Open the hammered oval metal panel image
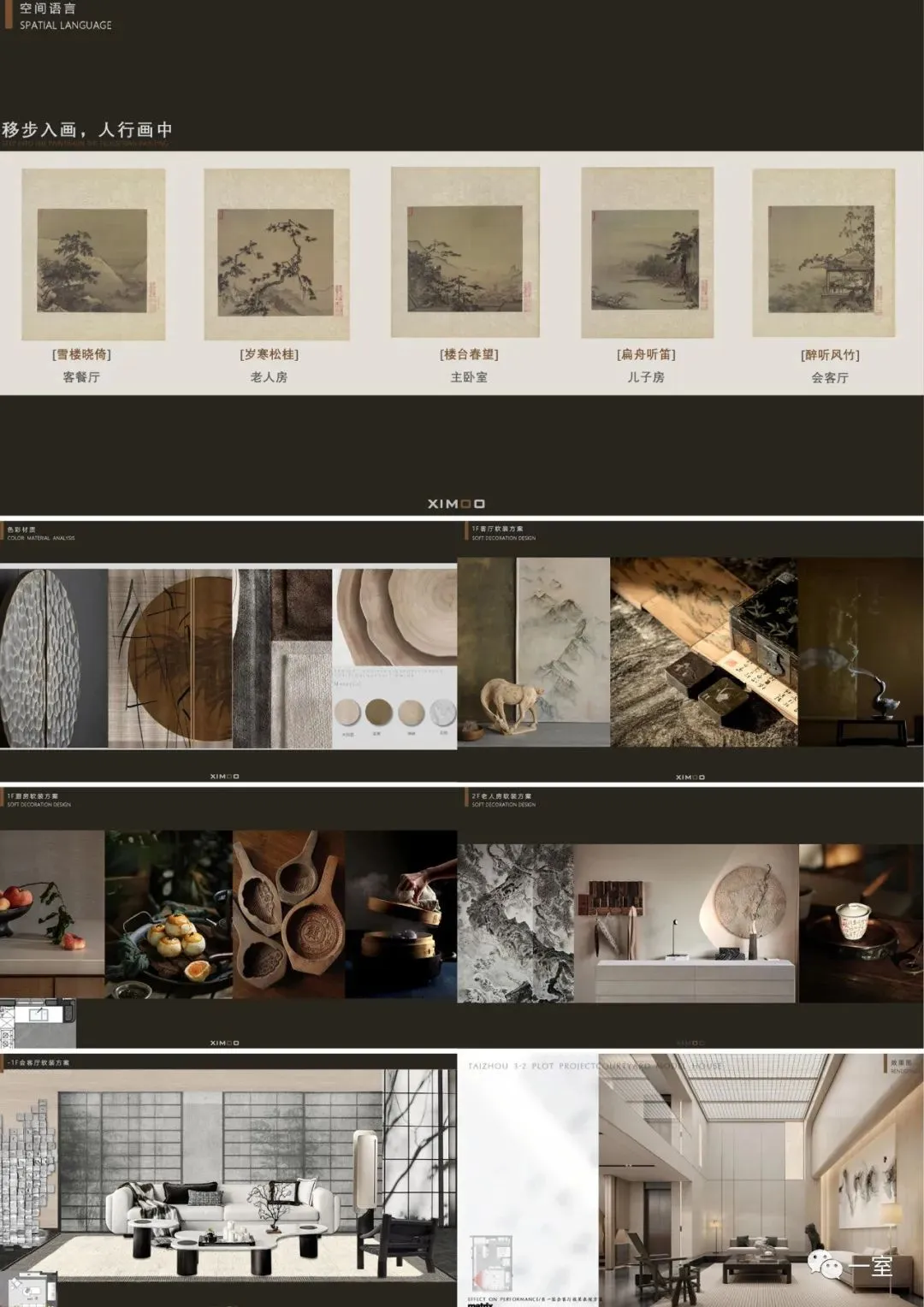Screen dimensions: 924x1307 click(x=54, y=658)
